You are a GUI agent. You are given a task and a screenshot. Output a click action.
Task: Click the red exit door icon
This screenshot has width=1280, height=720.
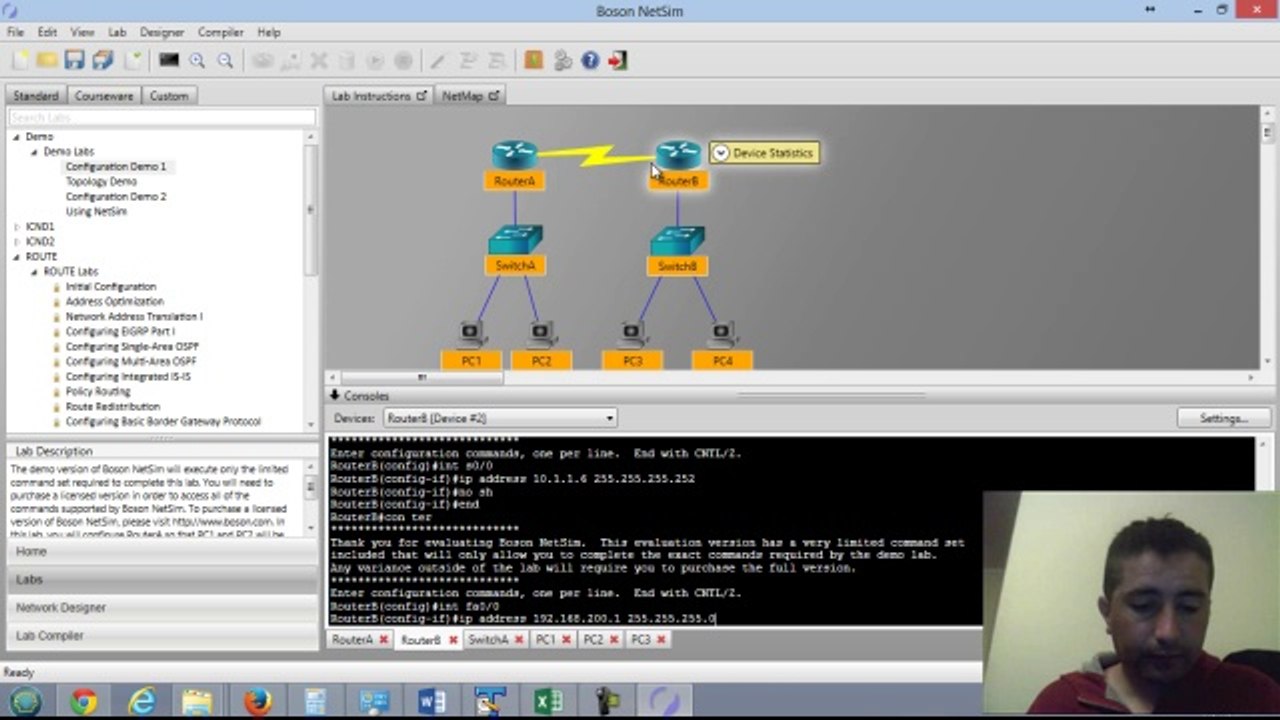pyautogui.click(x=617, y=61)
